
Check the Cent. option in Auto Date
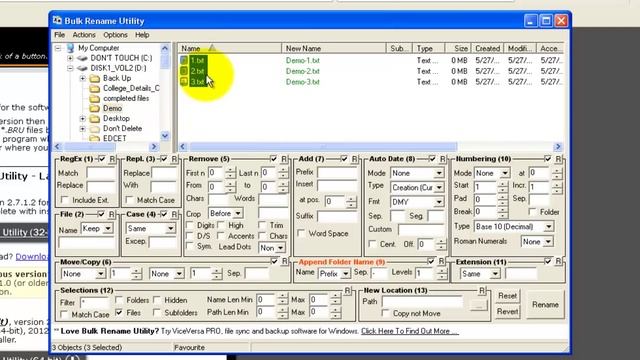pos(372,244)
